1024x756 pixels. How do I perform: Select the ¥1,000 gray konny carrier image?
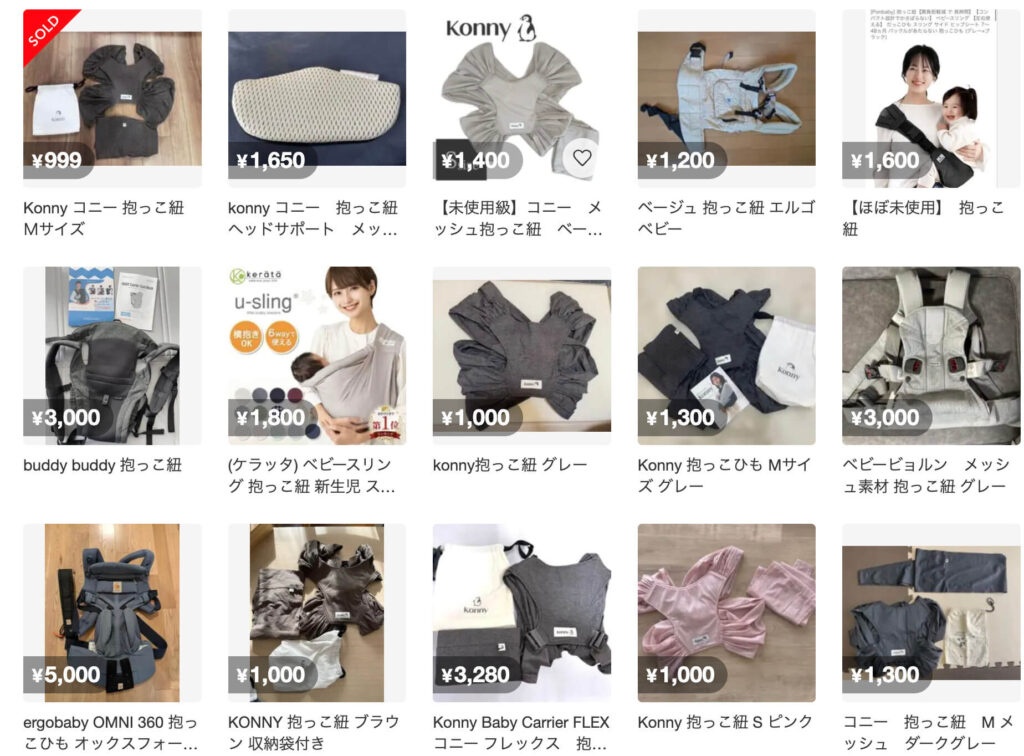pyautogui.click(x=522, y=356)
